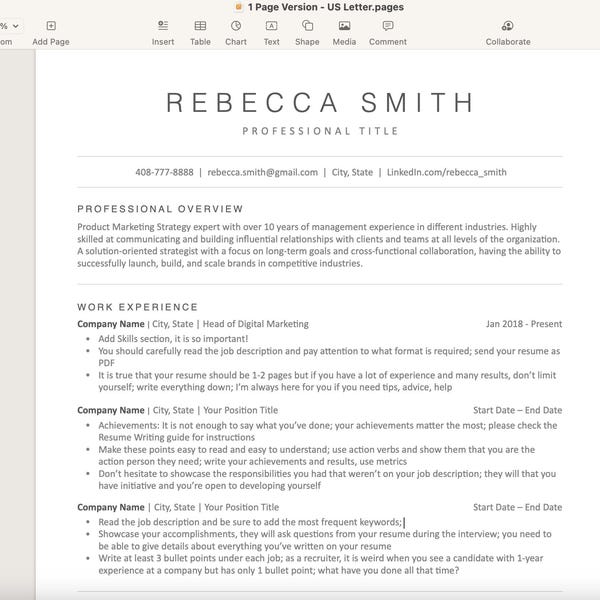Screen dimensions: 600x600
Task: Click the bullet starting 'Read the job description'
Action: click(250, 522)
